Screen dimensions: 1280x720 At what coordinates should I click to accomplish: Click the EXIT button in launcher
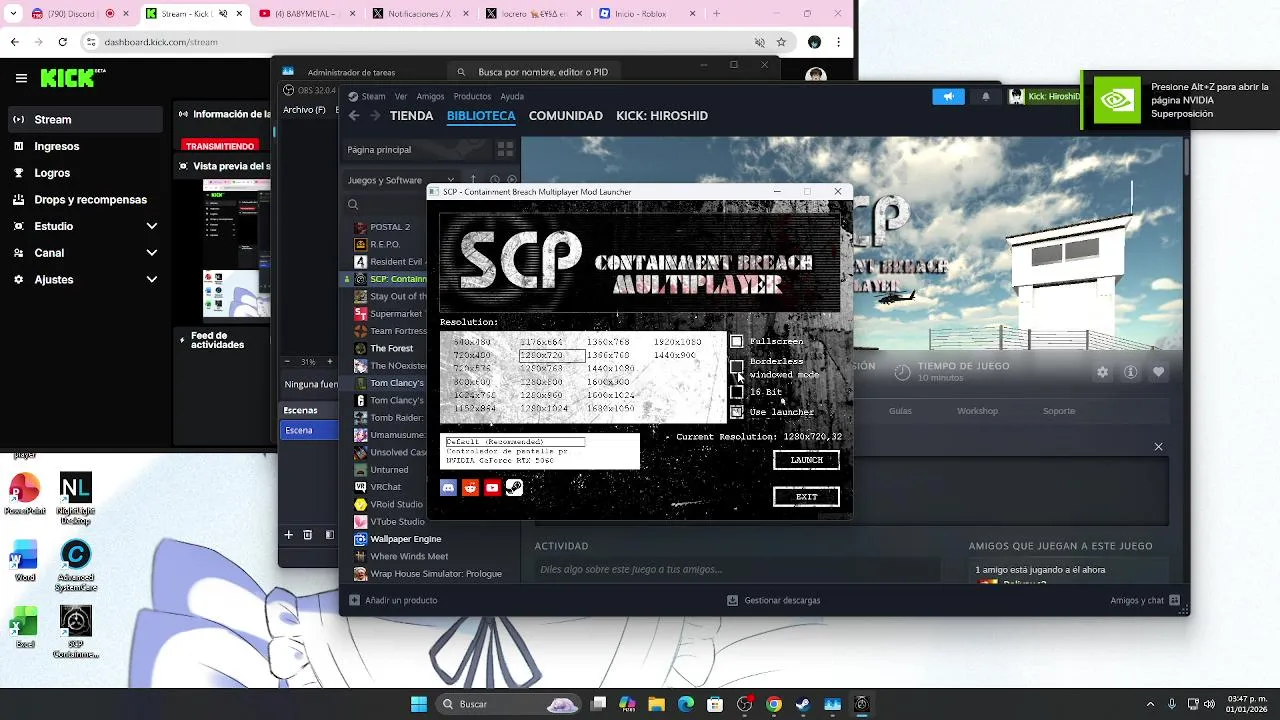click(806, 497)
